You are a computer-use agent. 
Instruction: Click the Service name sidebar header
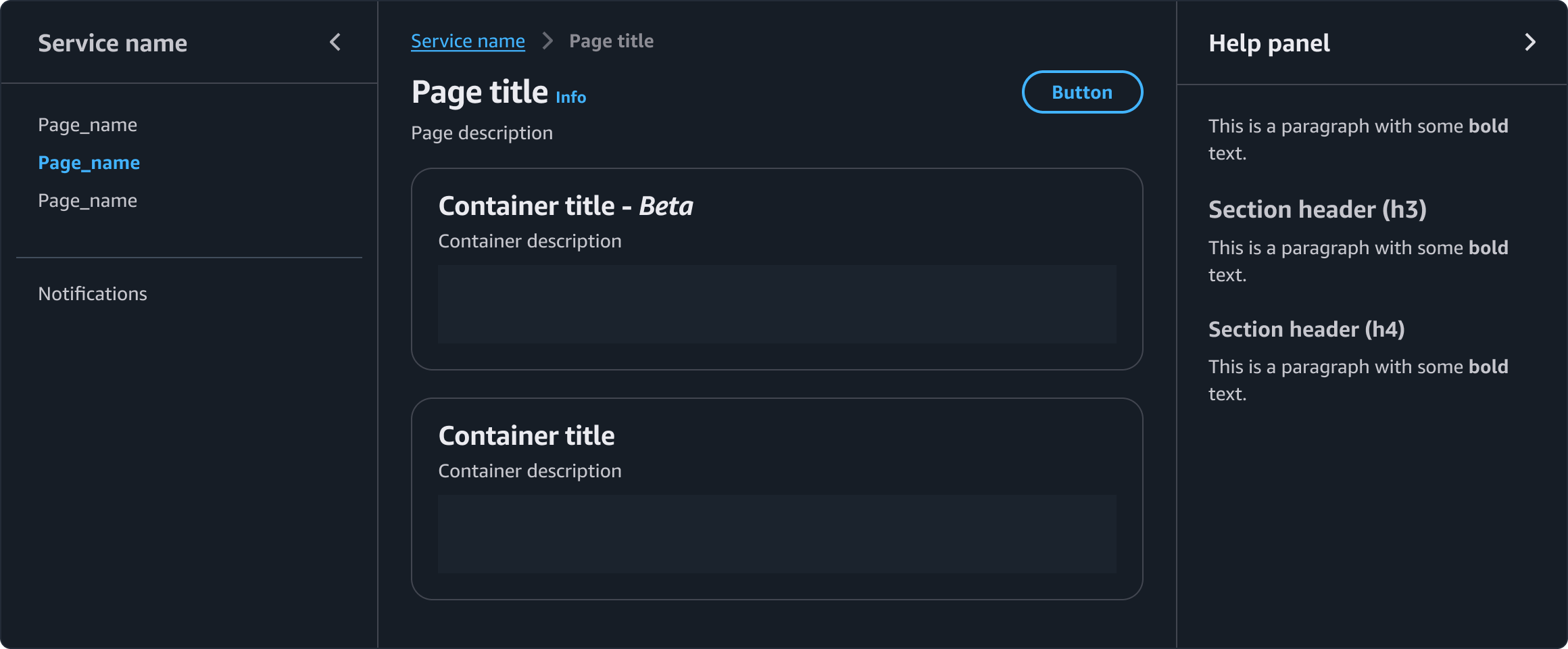[113, 43]
